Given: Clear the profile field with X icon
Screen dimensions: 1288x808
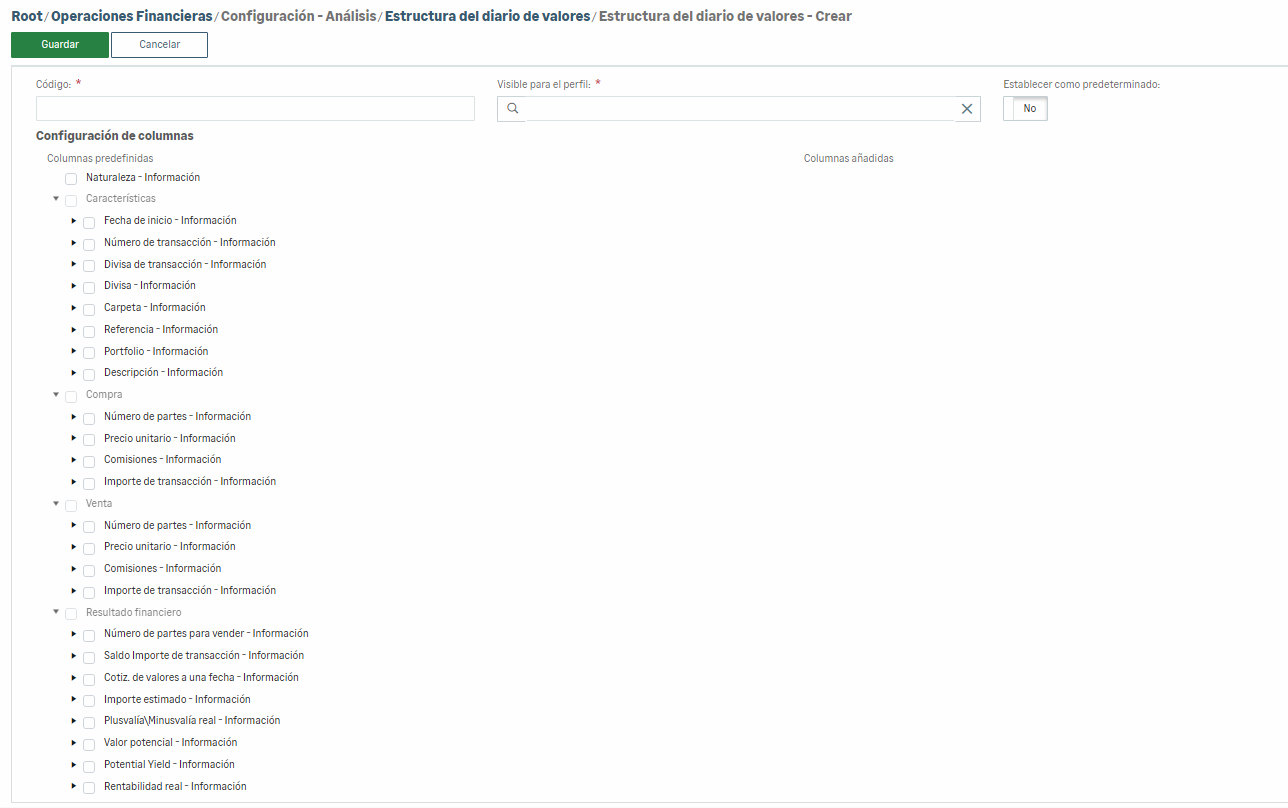Looking at the screenshot, I should click(966, 109).
